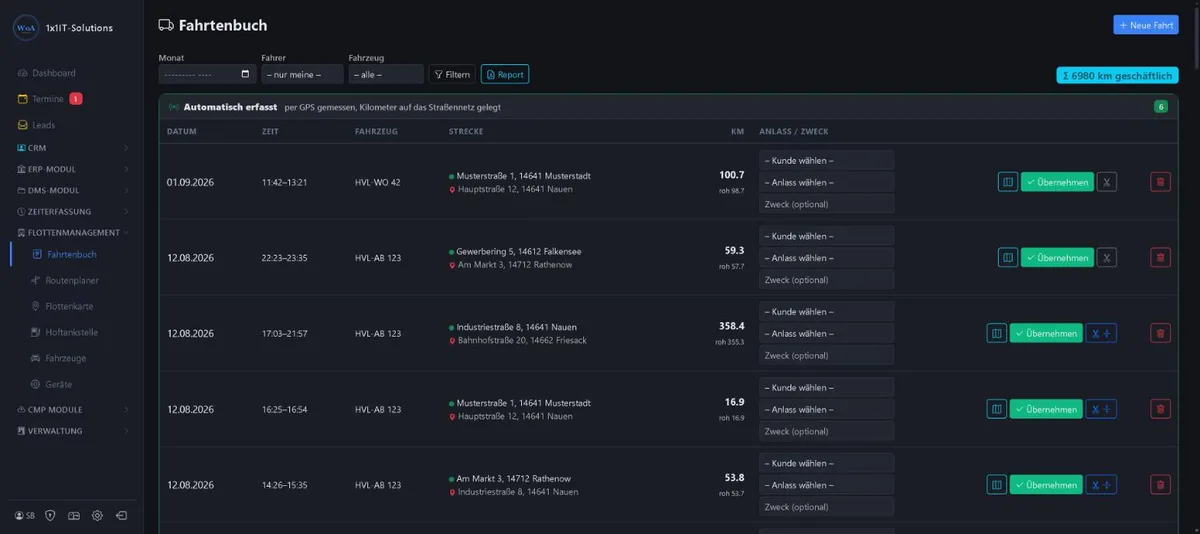Open the SB user profile icon
This screenshot has height=534, width=1200.
tap(25, 516)
